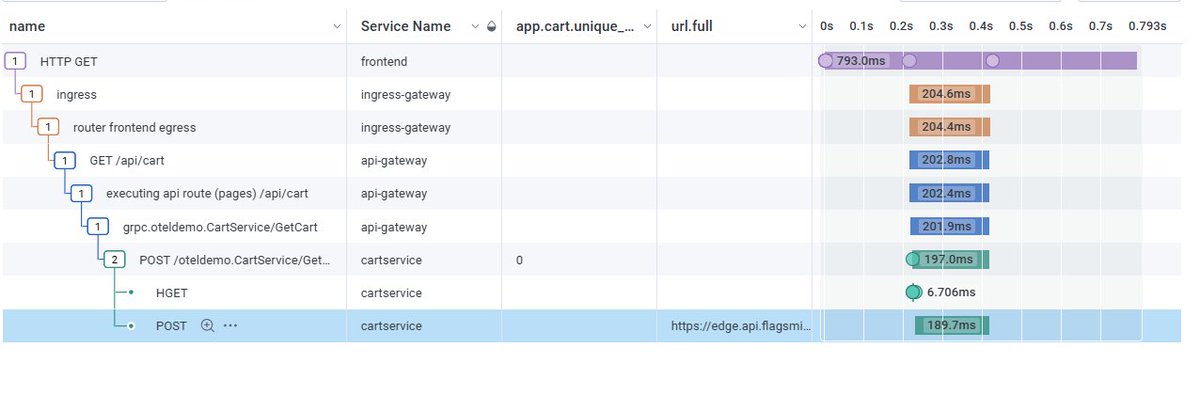
Task: Click the 202.4ms blue span bar
Action: coord(949,193)
